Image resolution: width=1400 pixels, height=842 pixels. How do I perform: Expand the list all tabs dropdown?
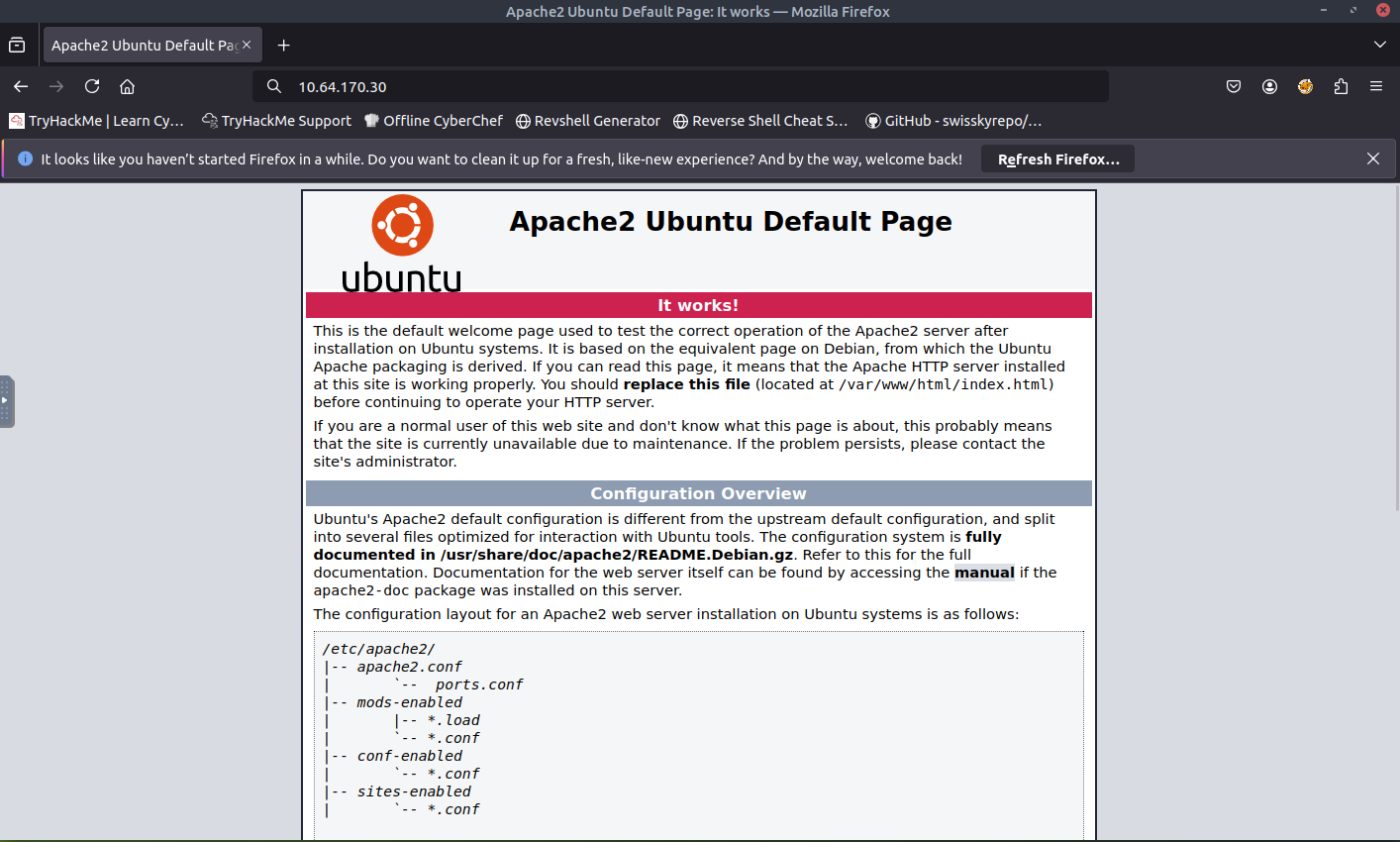pyautogui.click(x=1380, y=45)
